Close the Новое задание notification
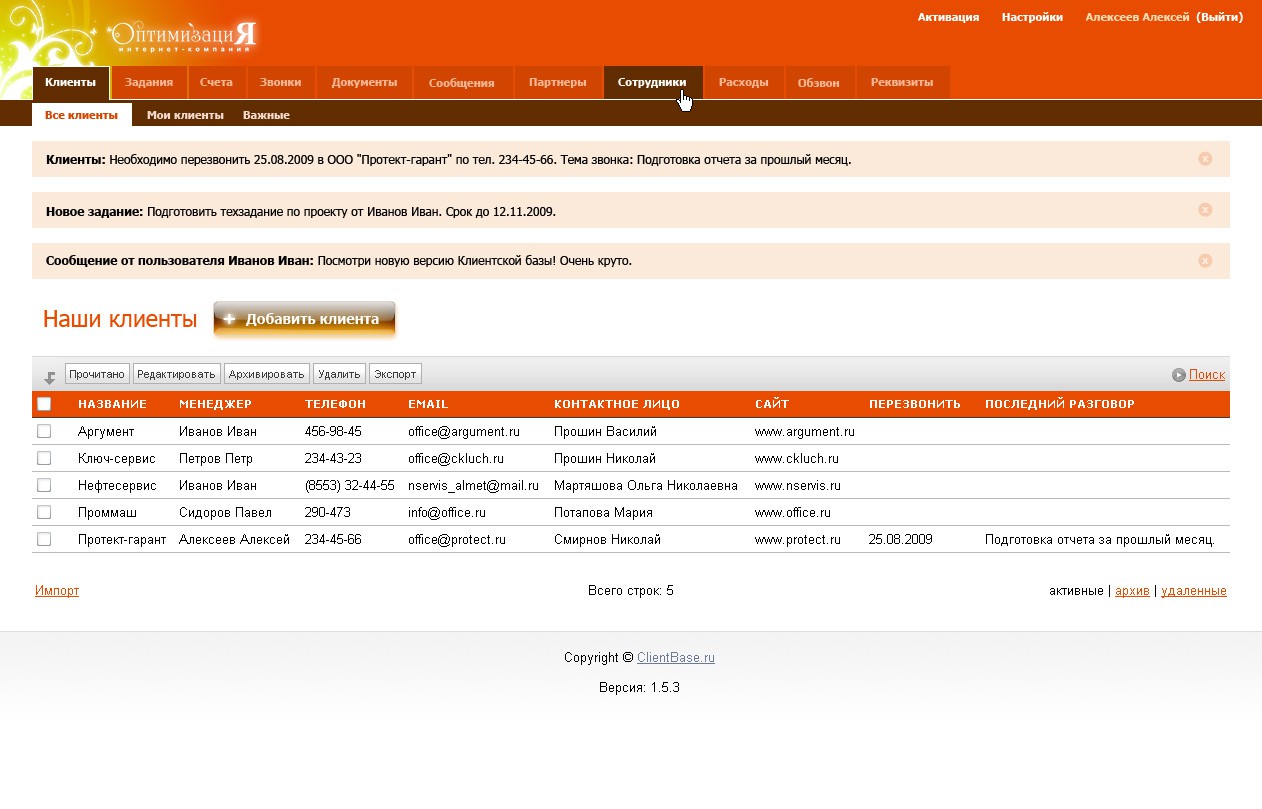Image resolution: width=1262 pixels, height=809 pixels. (1205, 209)
